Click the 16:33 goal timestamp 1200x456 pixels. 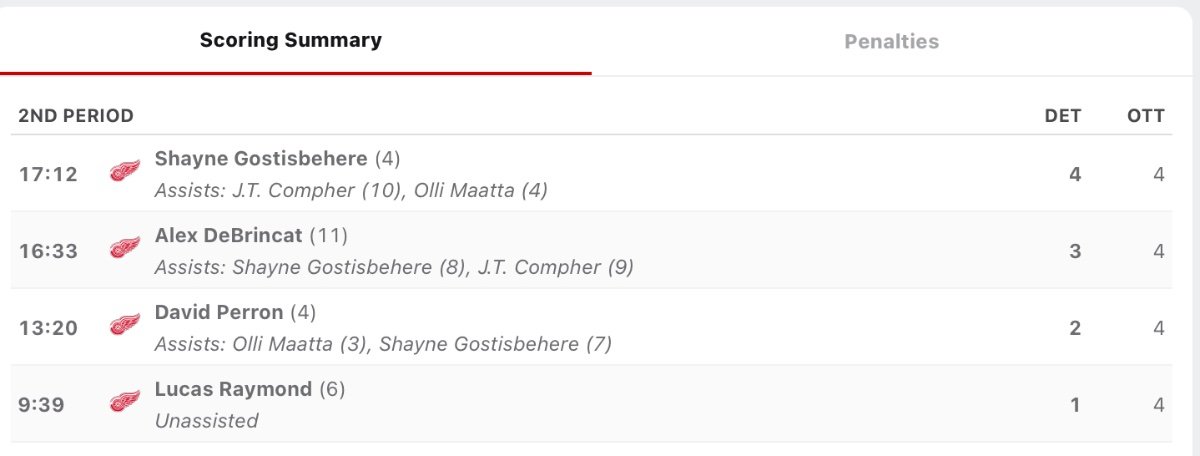pos(48,251)
